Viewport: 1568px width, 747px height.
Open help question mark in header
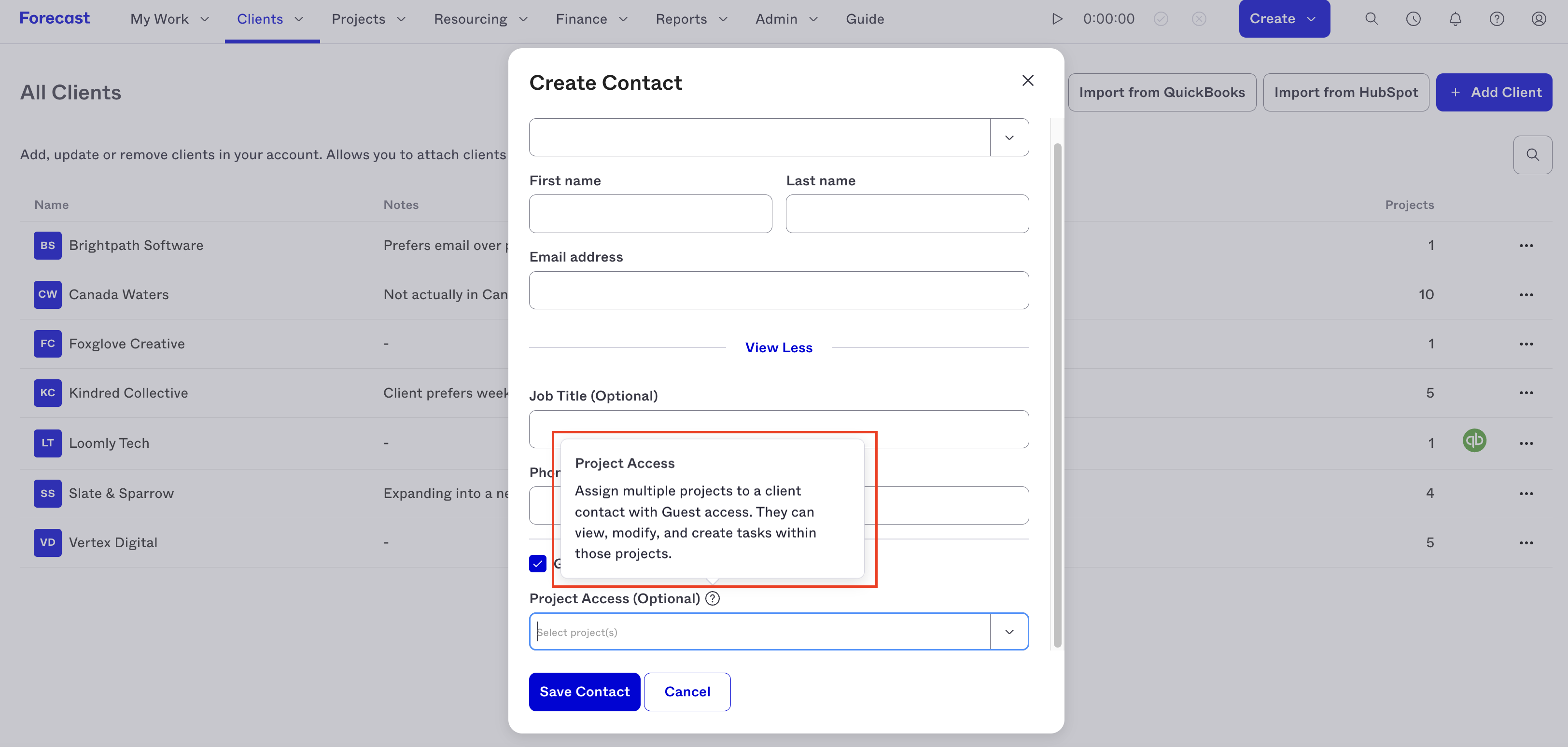pos(1497,19)
